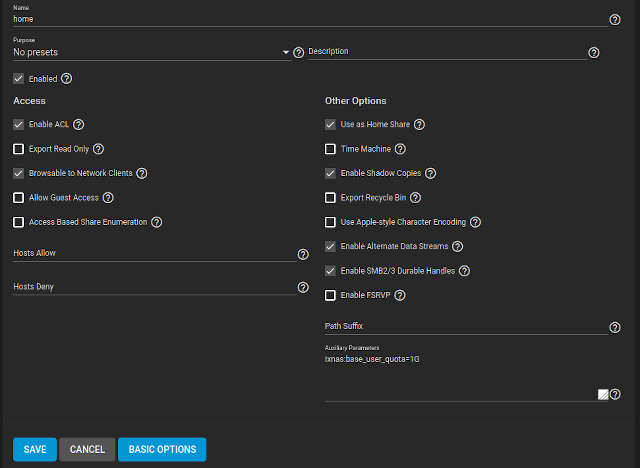Open help icon for Description field

(x=594, y=53)
